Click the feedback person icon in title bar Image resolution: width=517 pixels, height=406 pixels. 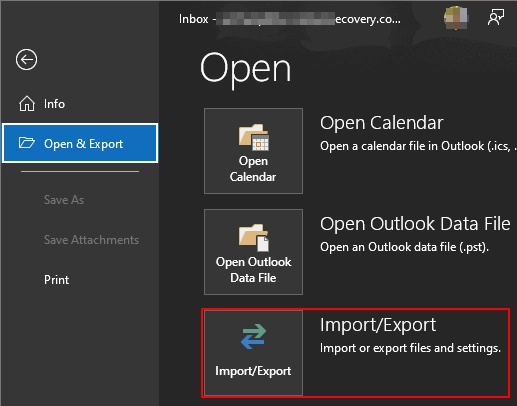(496, 17)
